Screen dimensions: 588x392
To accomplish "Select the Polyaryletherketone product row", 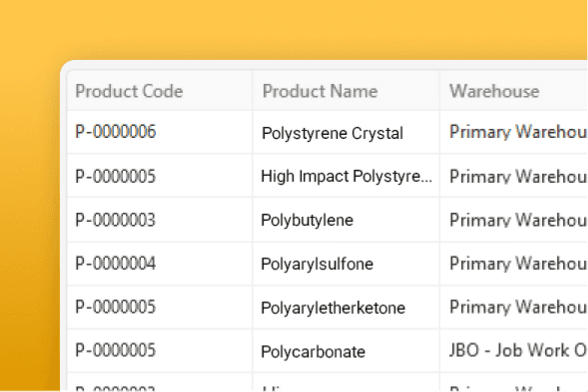I will pyautogui.click(x=327, y=308).
